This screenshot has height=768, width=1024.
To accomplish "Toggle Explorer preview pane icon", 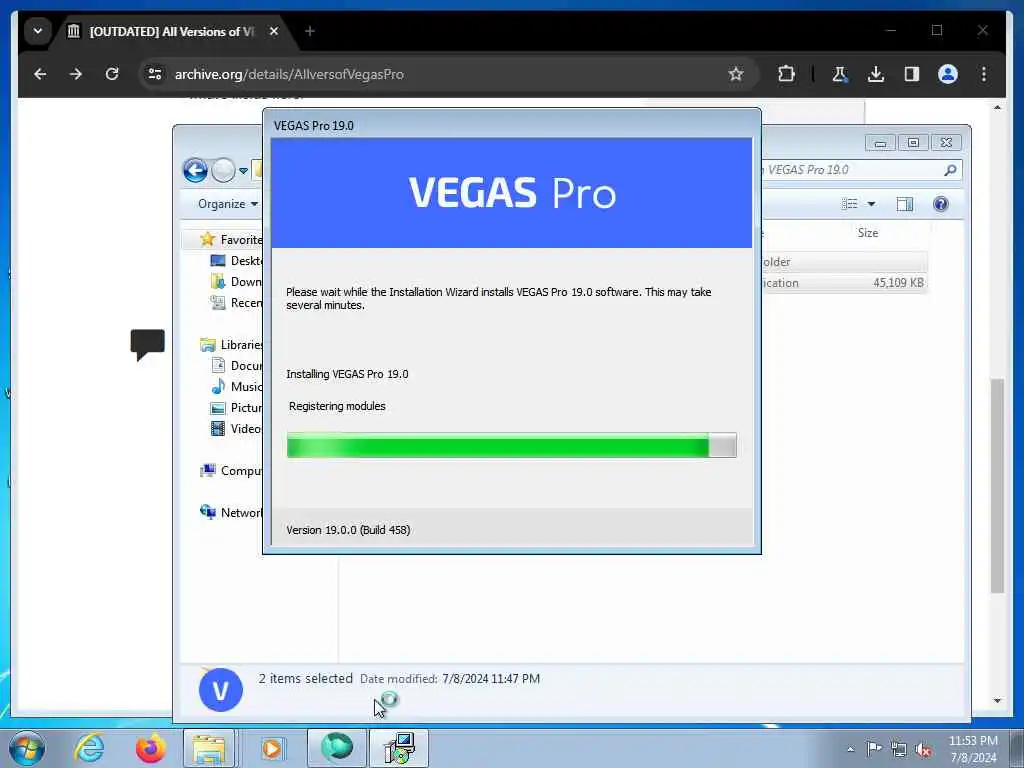I will pyautogui.click(x=904, y=204).
